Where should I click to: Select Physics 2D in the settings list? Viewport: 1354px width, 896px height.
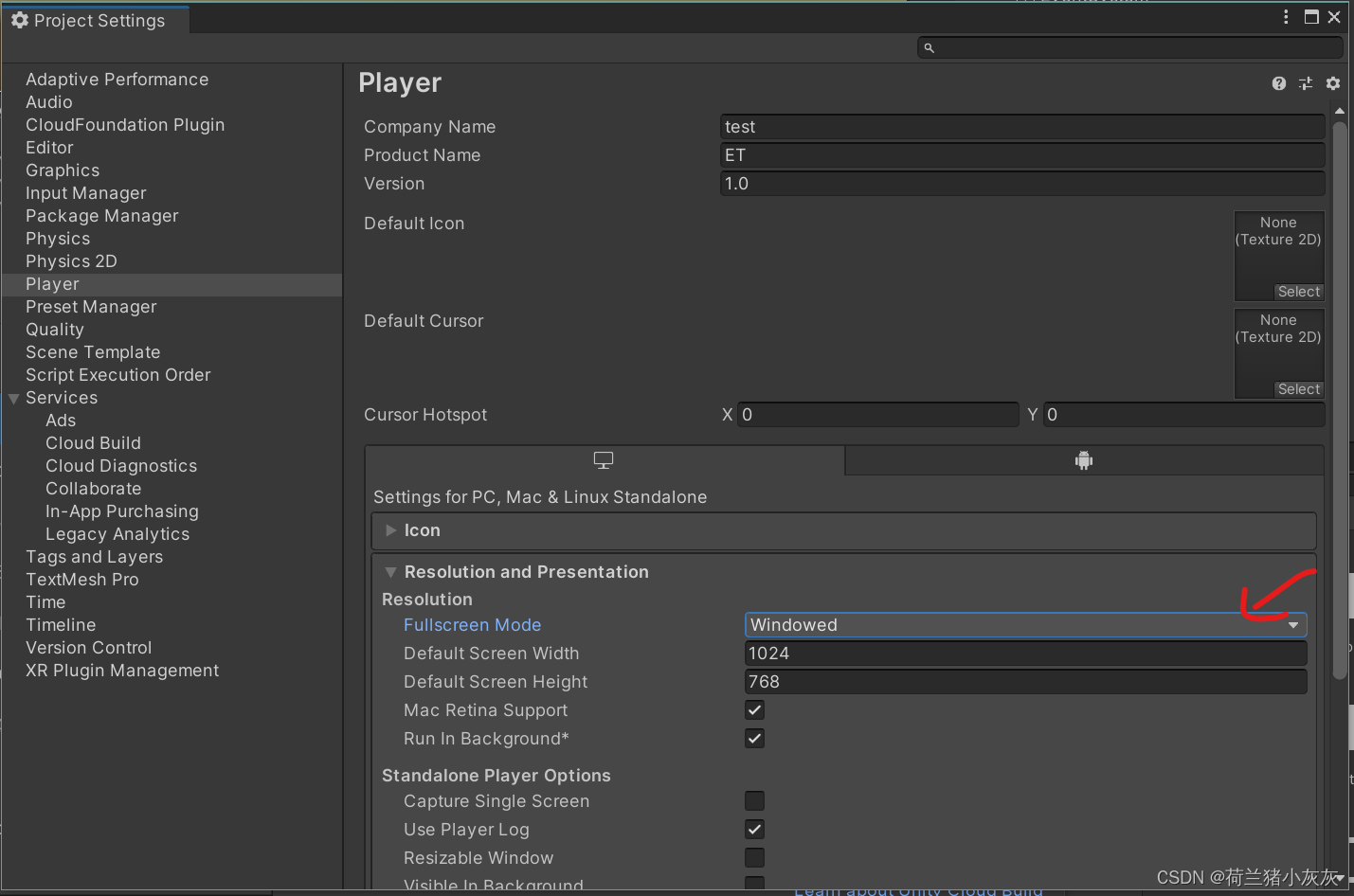tap(71, 261)
